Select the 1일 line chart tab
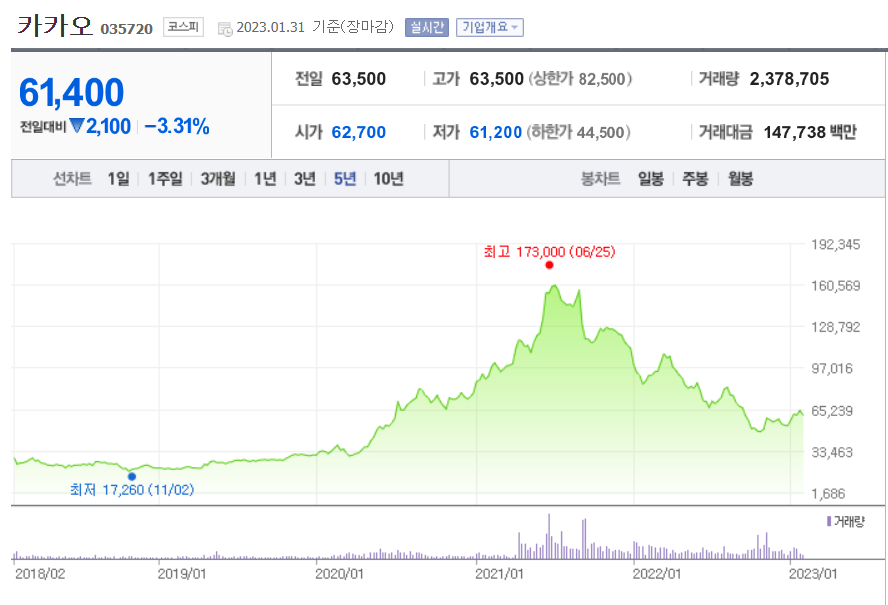888x605 pixels. pos(118,179)
